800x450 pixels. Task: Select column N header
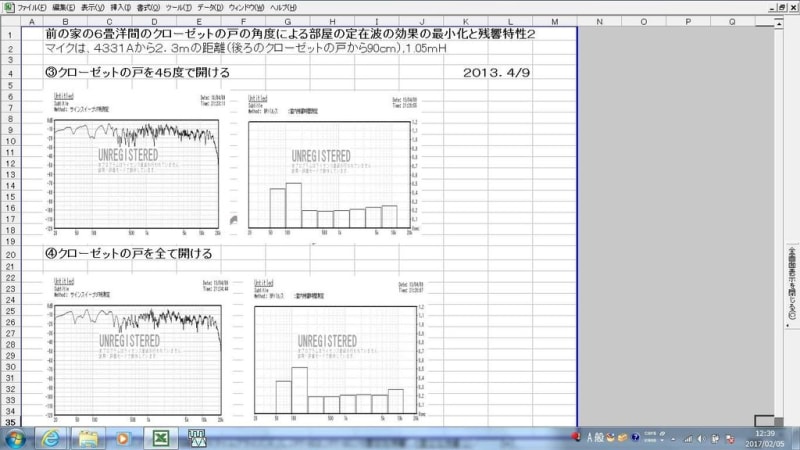click(599, 22)
